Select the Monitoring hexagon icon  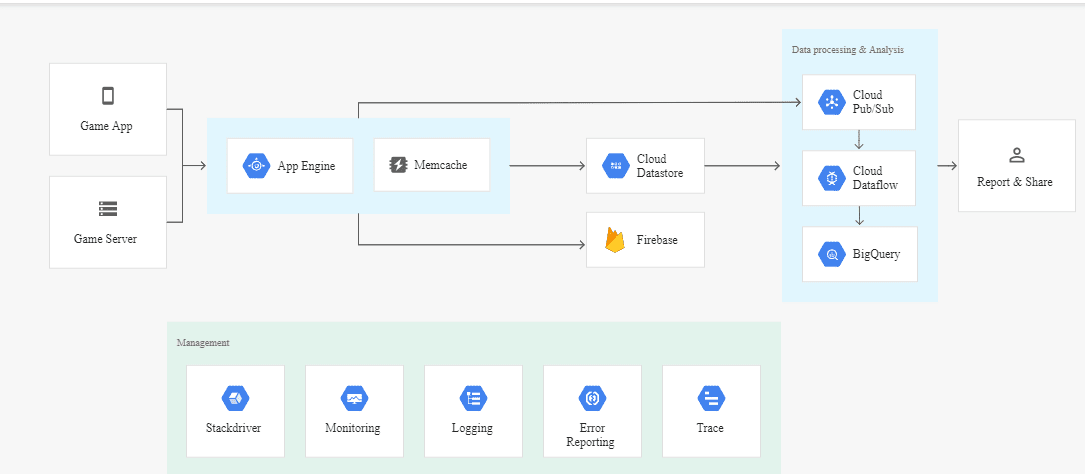point(354,398)
